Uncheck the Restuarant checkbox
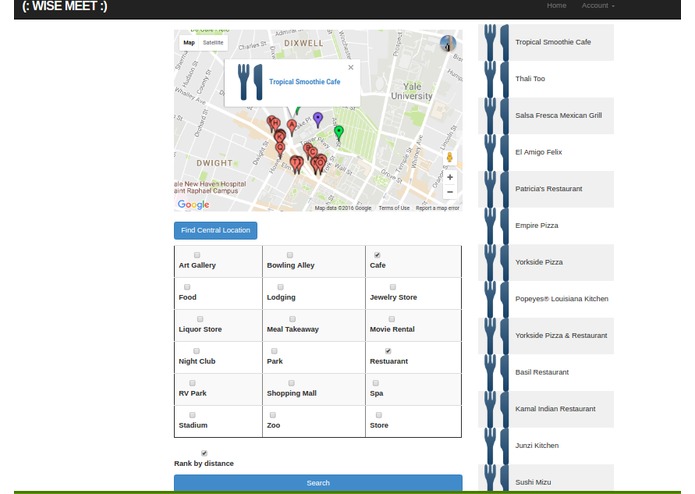Screen dimensions: 695x494 pos(388,351)
